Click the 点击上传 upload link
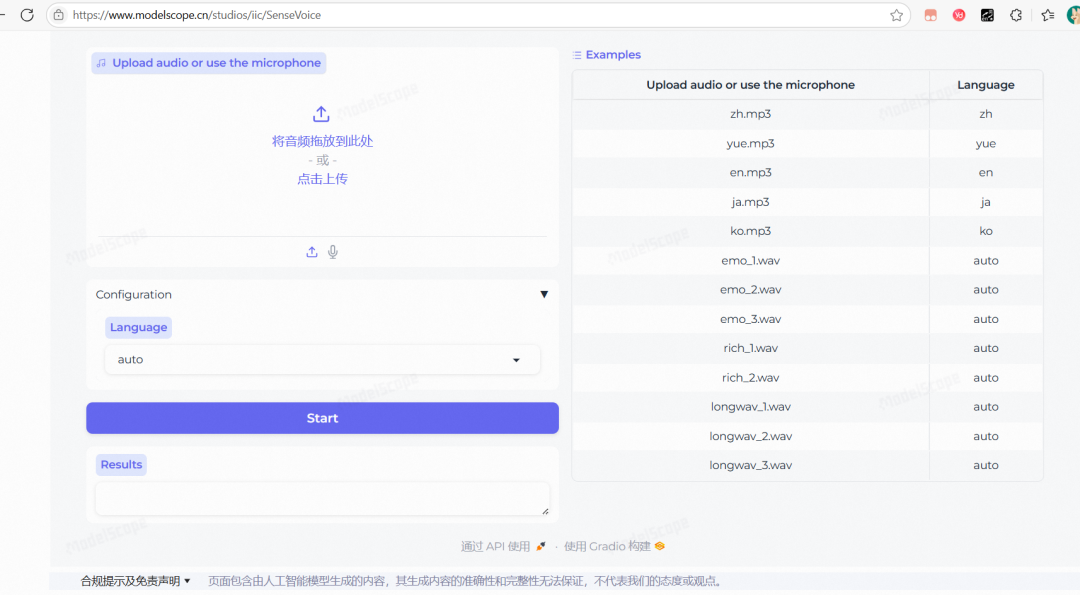This screenshot has height=595, width=1080. pos(321,181)
